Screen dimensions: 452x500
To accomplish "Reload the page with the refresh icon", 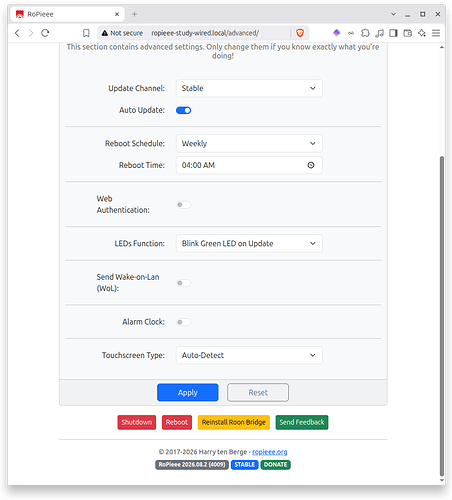I will click(45, 33).
